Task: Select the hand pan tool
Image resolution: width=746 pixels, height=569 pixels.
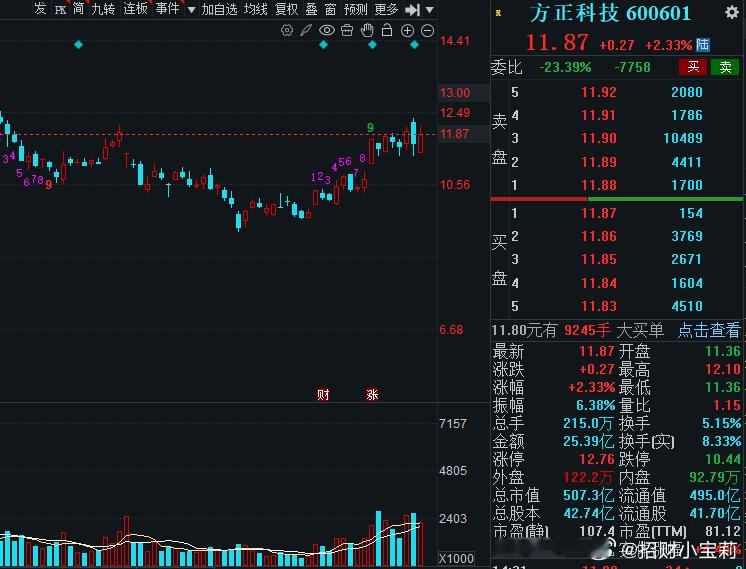Action: pos(367,30)
